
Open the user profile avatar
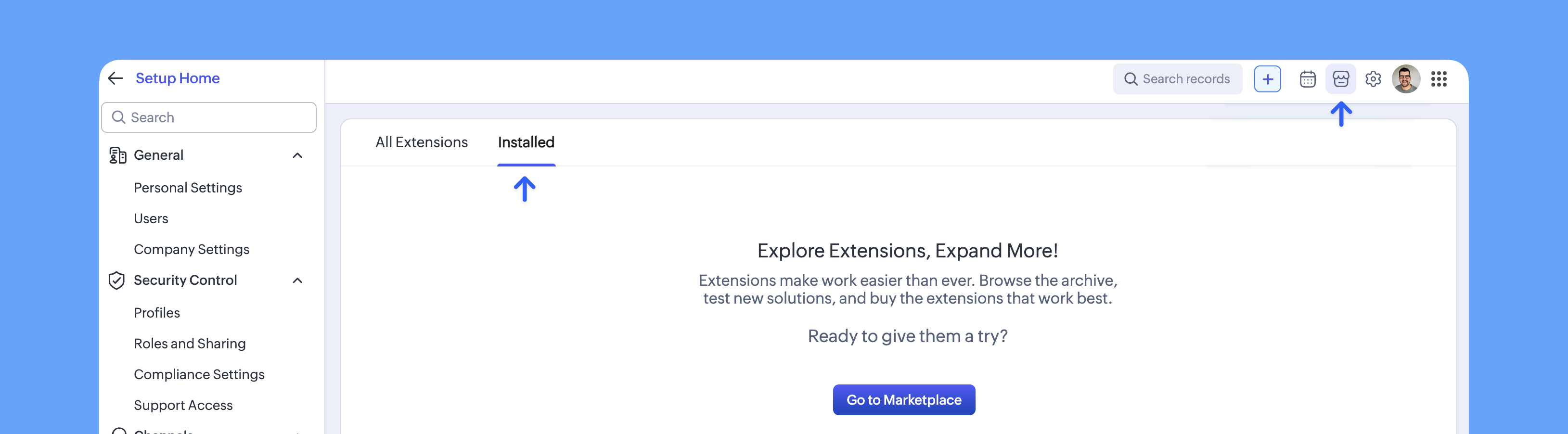click(1407, 78)
